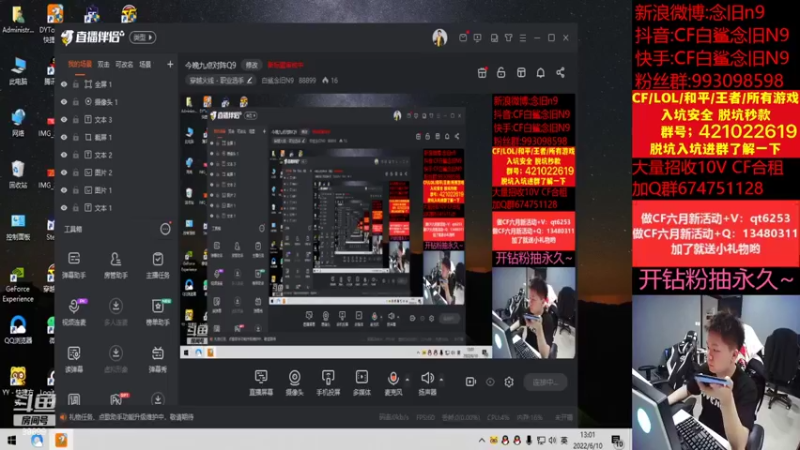Toggle lock on the 文本 1 source
Image resolution: width=800 pixels, height=450 pixels.
click(76, 208)
